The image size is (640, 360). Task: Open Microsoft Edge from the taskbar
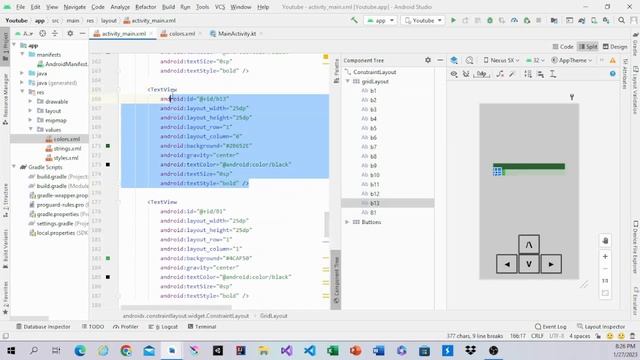tap(80, 351)
